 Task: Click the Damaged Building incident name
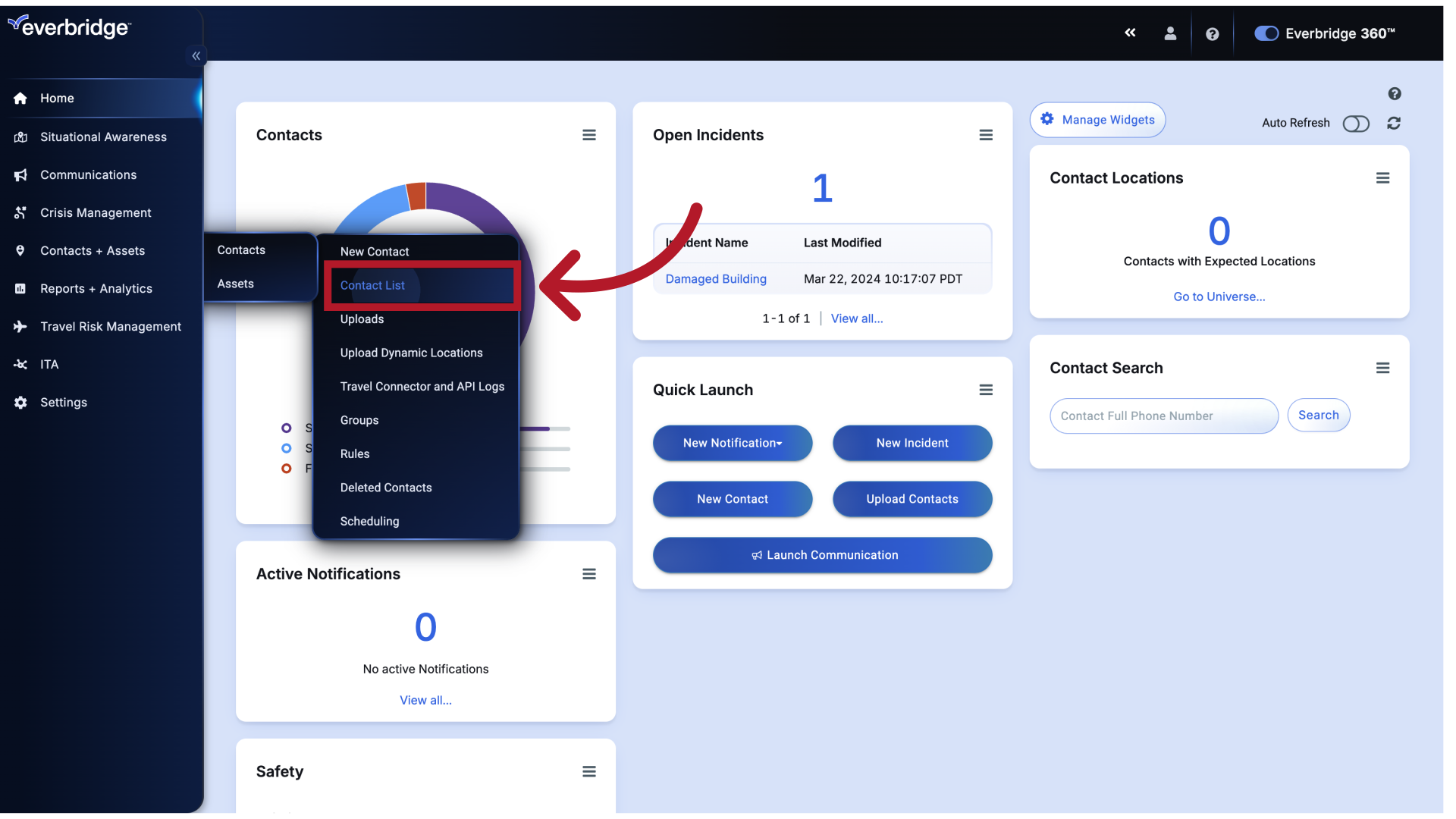[716, 278]
